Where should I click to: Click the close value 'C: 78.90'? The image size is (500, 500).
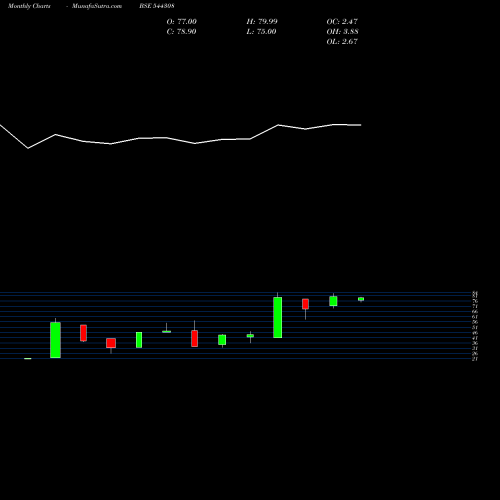pyautogui.click(x=181, y=32)
